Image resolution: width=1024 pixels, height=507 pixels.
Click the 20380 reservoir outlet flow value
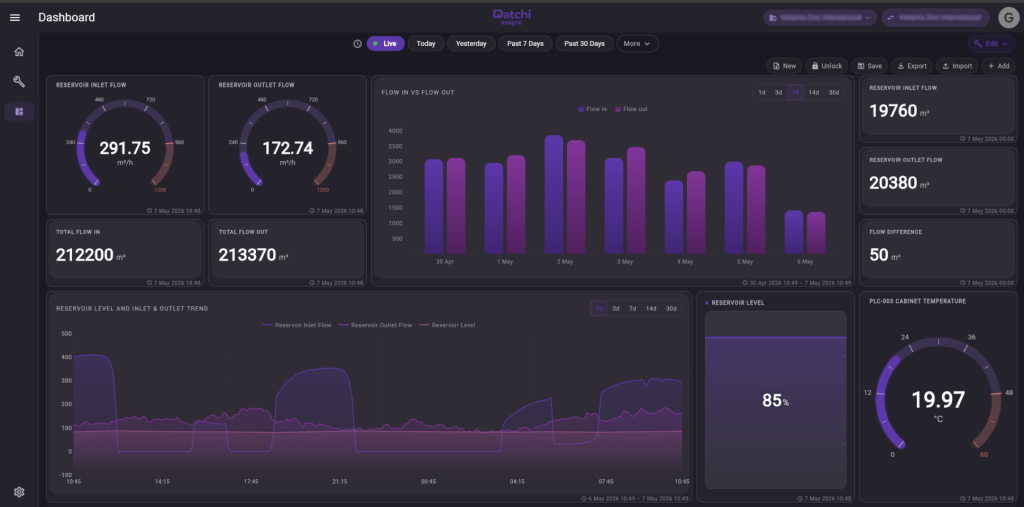[893, 183]
